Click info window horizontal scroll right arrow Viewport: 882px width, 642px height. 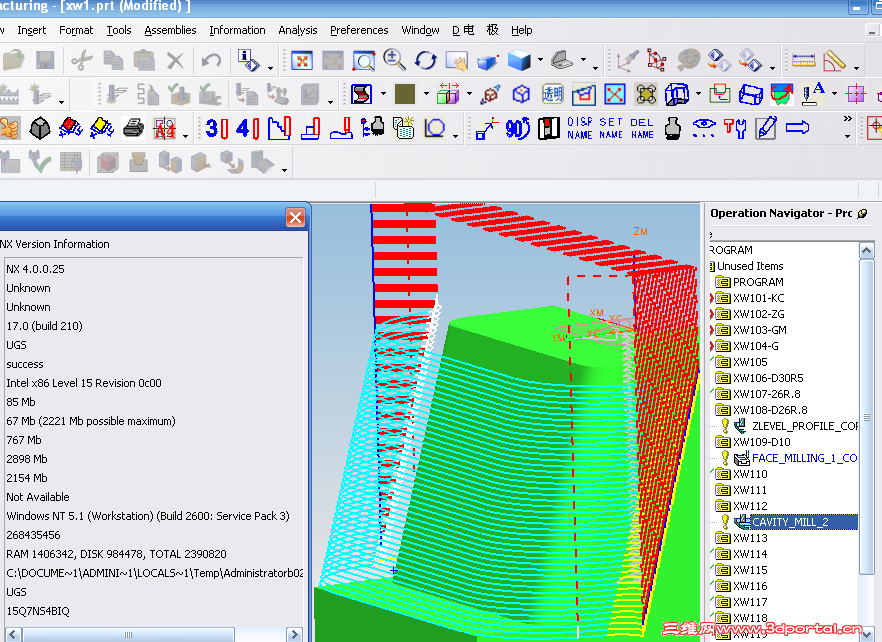point(294,634)
